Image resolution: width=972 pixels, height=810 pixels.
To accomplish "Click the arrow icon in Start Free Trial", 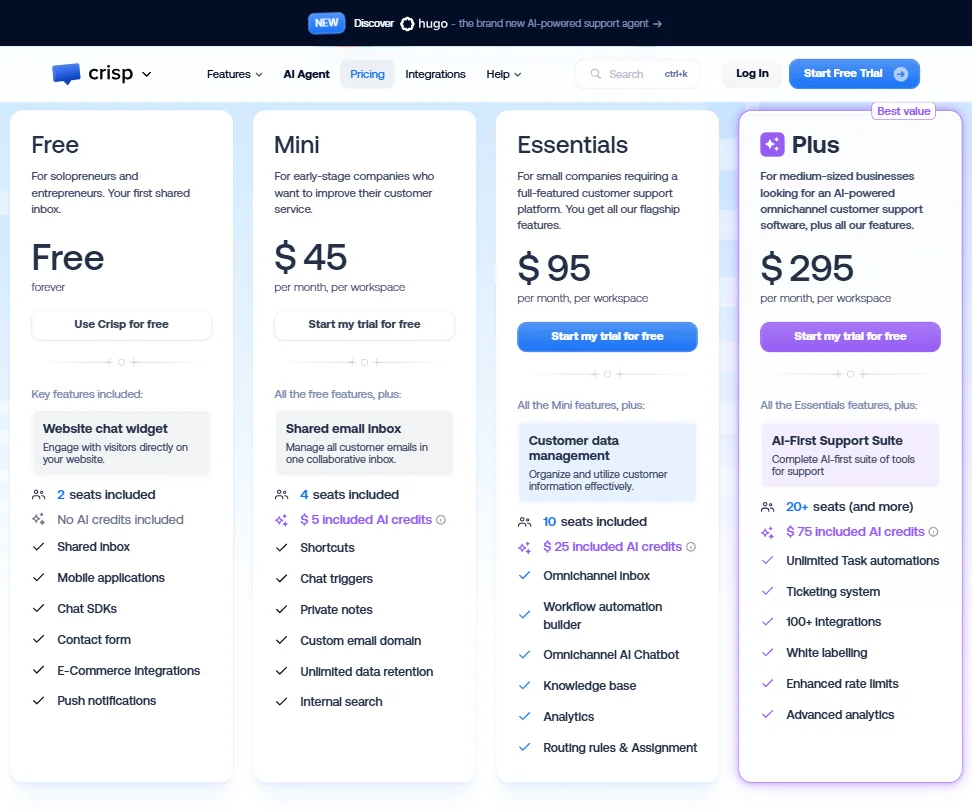I will tap(901, 74).
